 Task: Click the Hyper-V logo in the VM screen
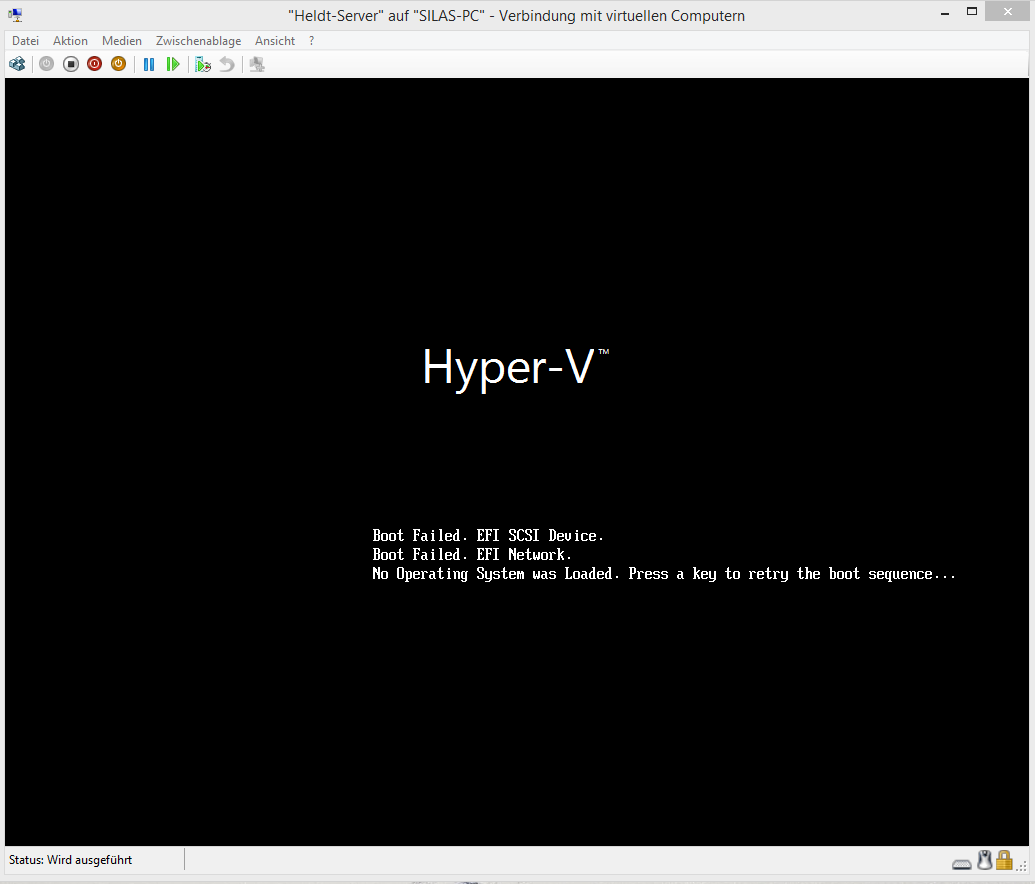pos(516,369)
